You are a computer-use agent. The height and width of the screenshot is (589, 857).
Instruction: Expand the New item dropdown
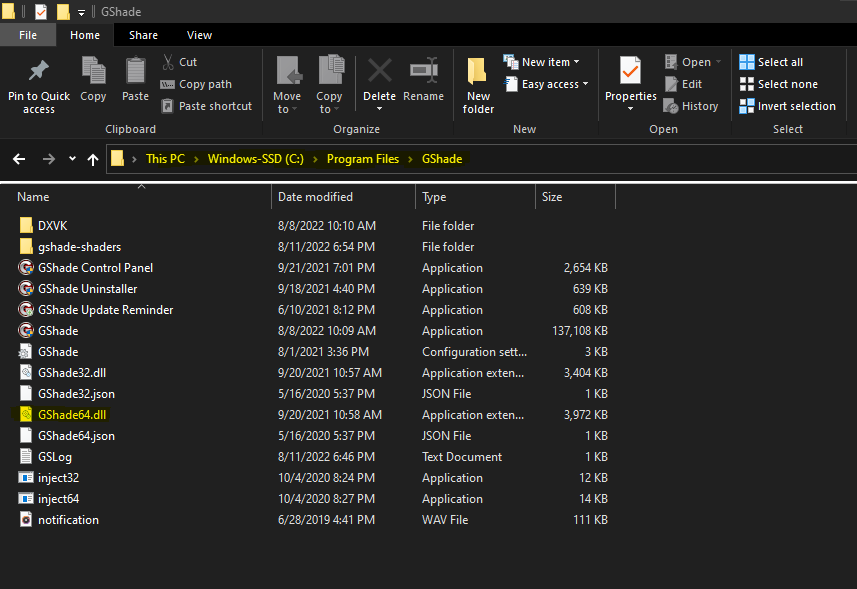point(577,62)
